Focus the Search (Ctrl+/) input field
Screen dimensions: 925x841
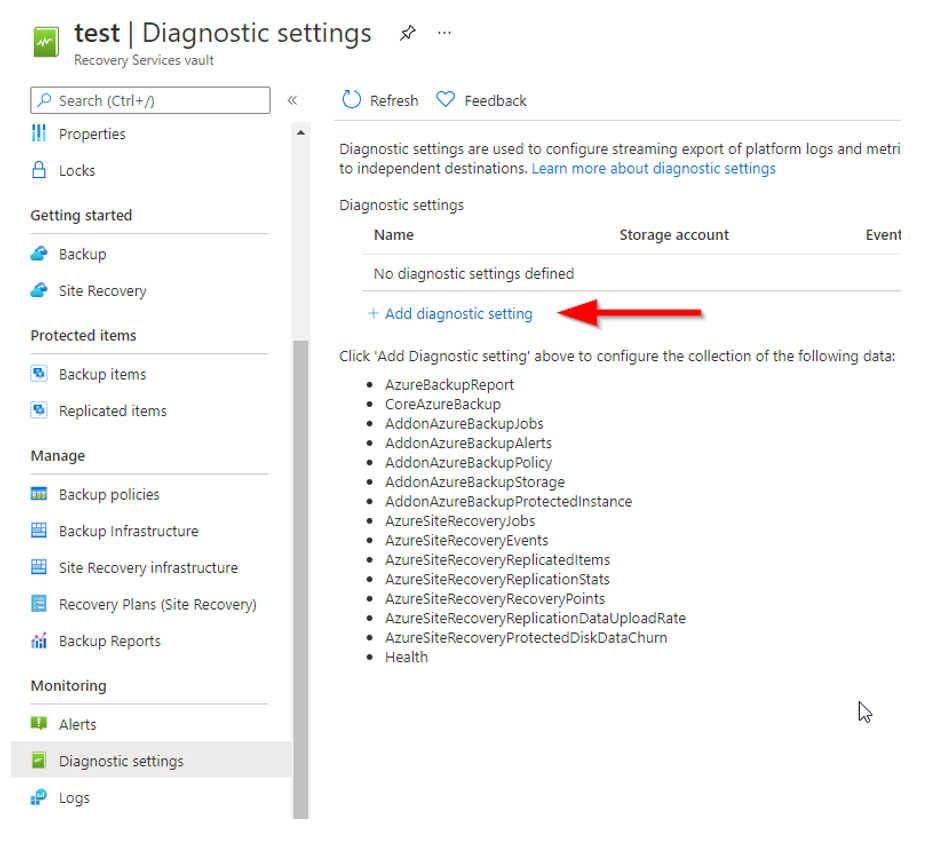point(150,100)
